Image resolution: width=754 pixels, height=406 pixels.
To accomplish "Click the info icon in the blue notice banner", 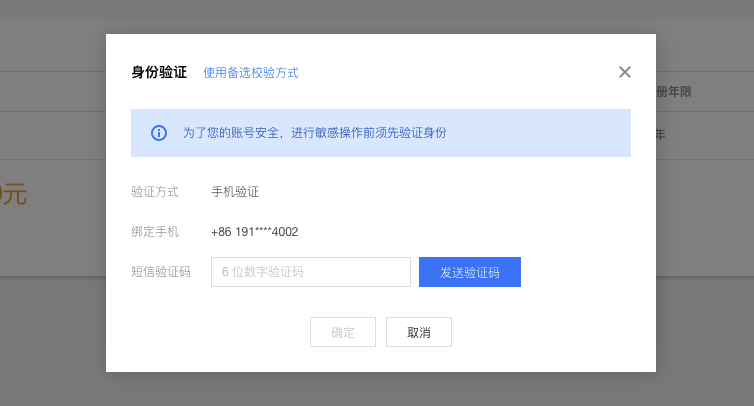I will [x=159, y=133].
